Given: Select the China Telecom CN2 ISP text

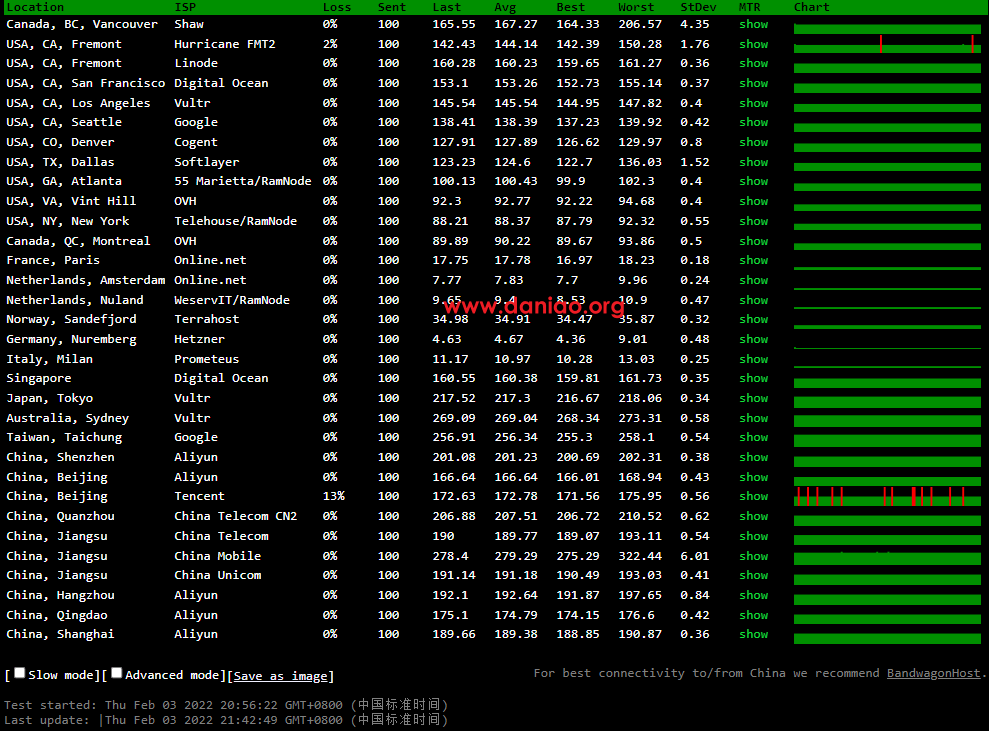Looking at the screenshot, I should point(236,516).
